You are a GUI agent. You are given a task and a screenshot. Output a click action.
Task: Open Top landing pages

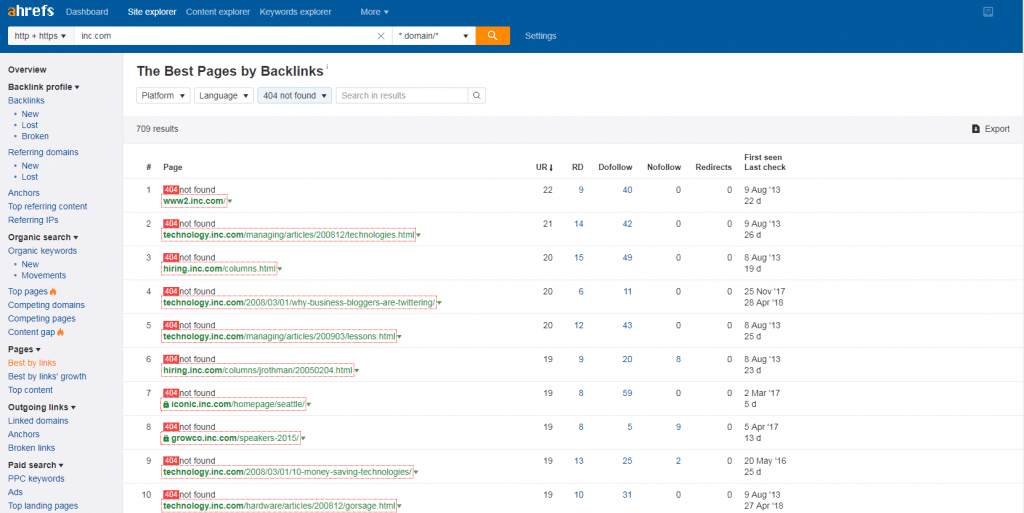click(43, 506)
